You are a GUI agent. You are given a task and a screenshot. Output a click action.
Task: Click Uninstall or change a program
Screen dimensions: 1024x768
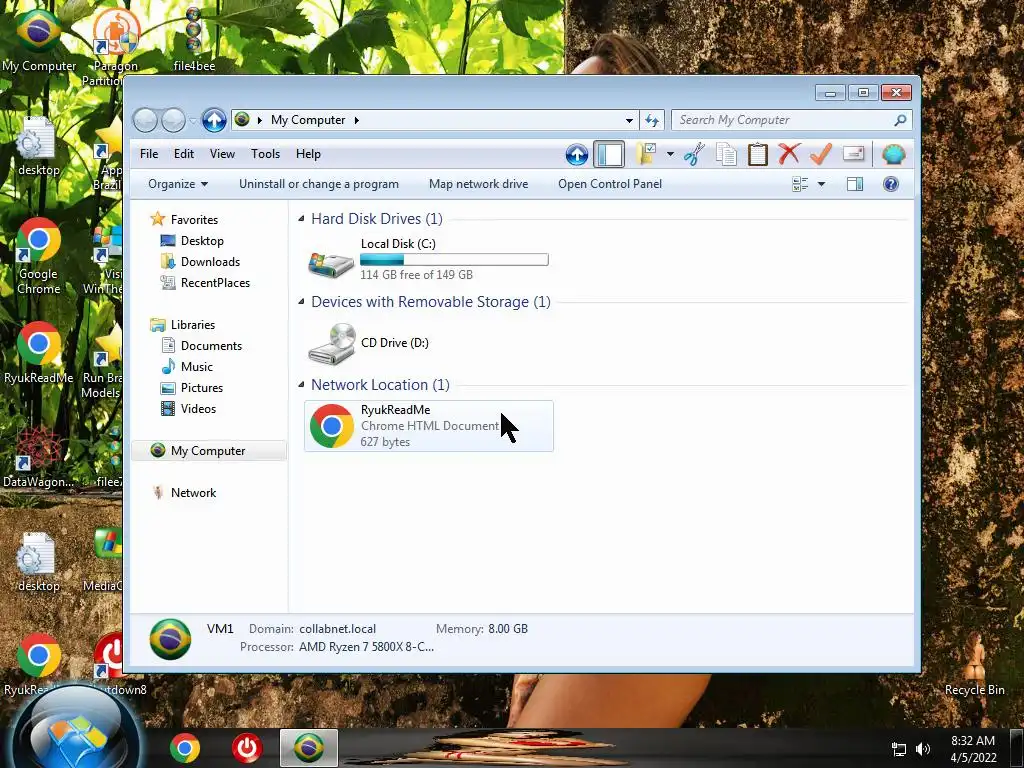(319, 184)
